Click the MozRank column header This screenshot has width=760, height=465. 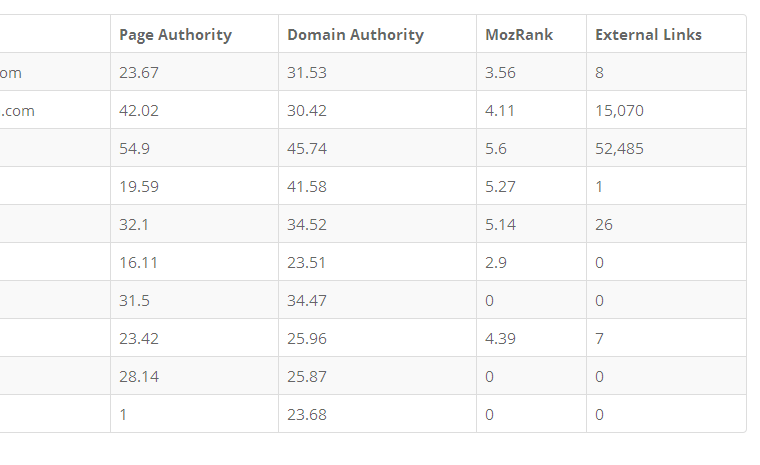click(517, 34)
